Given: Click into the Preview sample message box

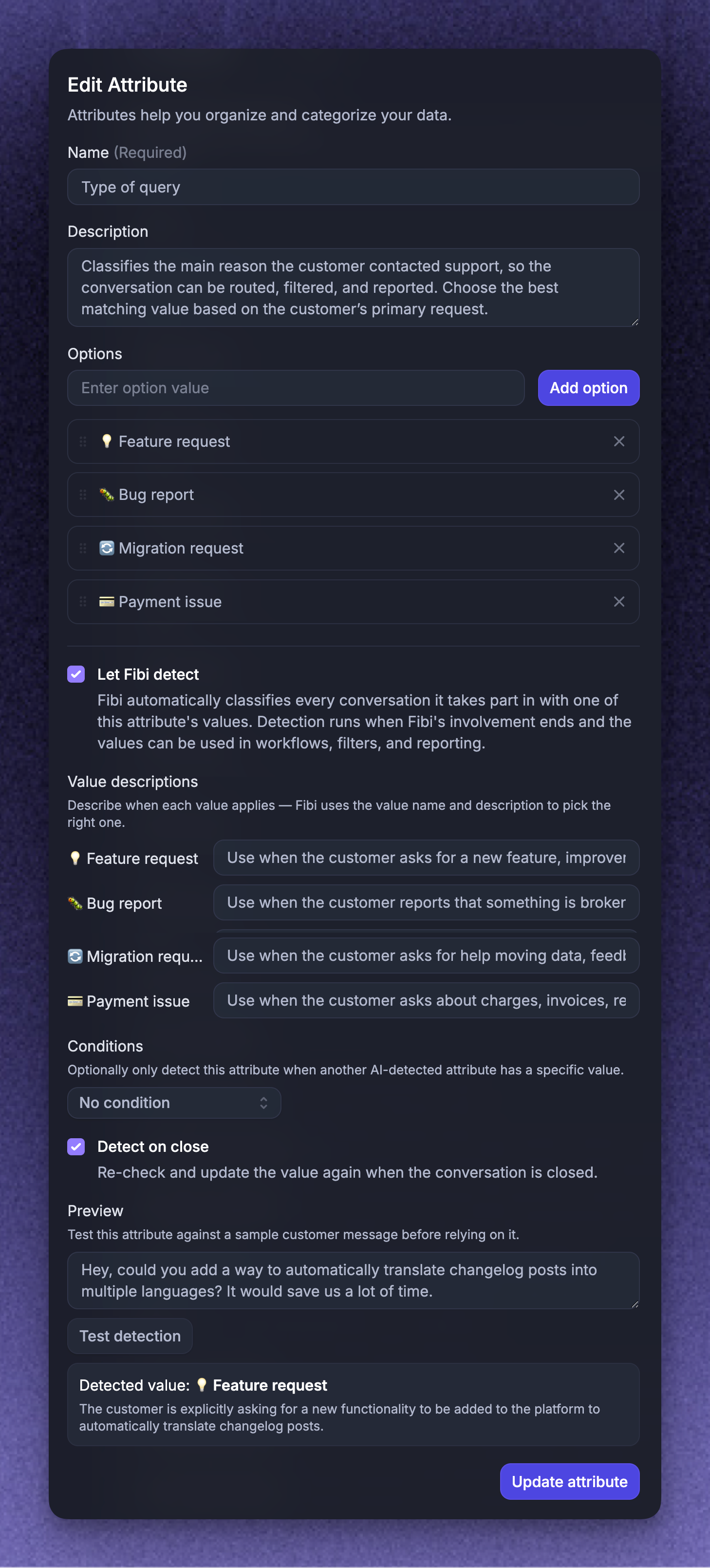Looking at the screenshot, I should (x=354, y=1281).
